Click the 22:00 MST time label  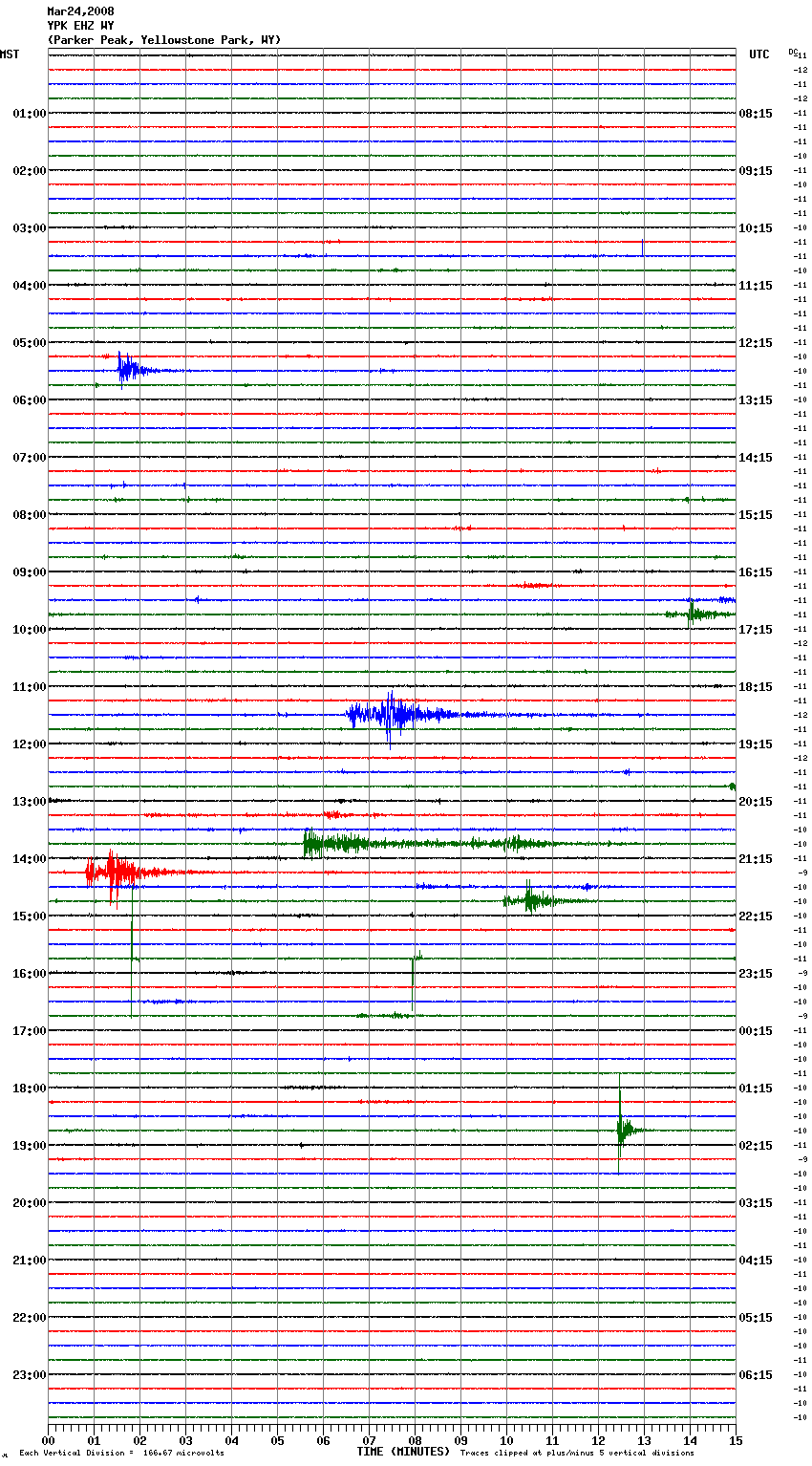pos(30,1318)
